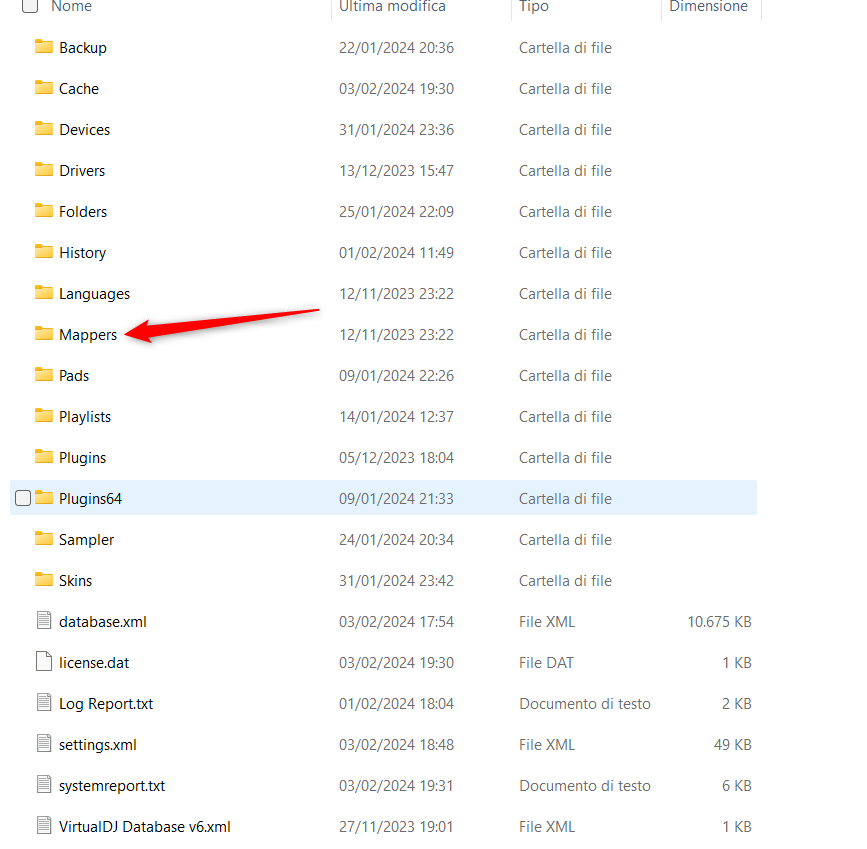Select the Plugins folder name

(x=82, y=457)
